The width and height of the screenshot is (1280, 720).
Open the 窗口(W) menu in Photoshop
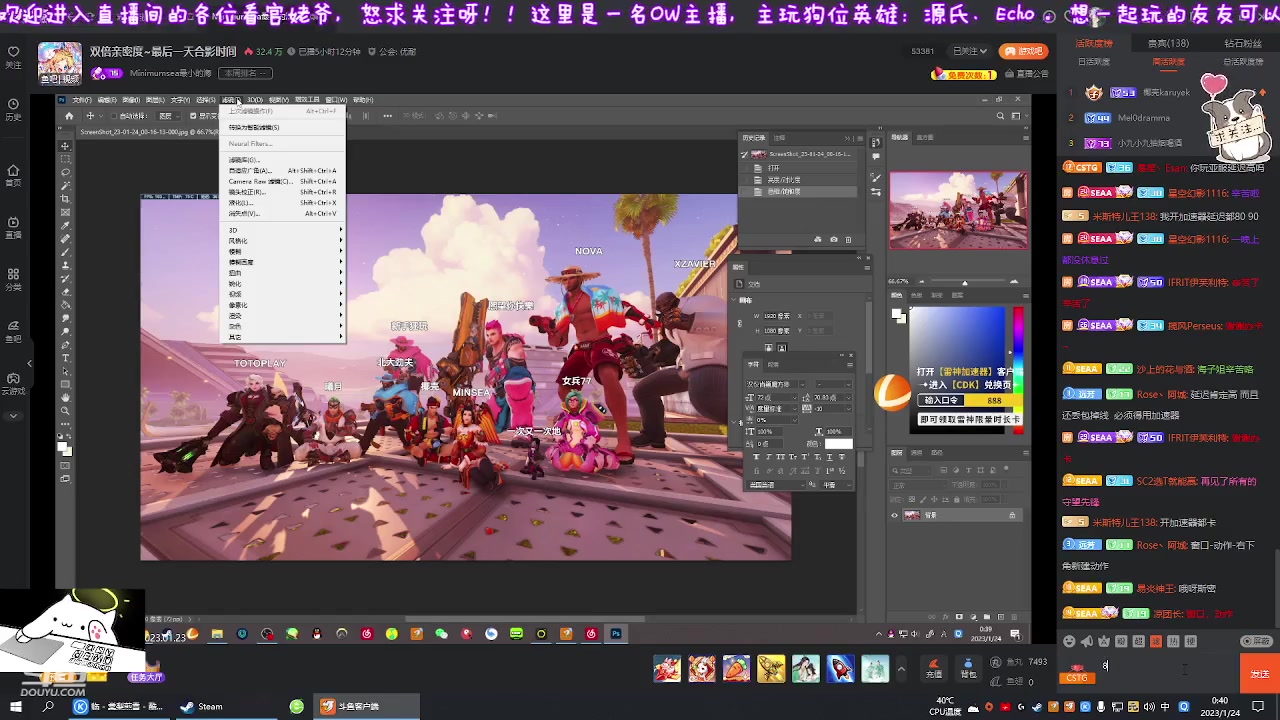(336, 100)
